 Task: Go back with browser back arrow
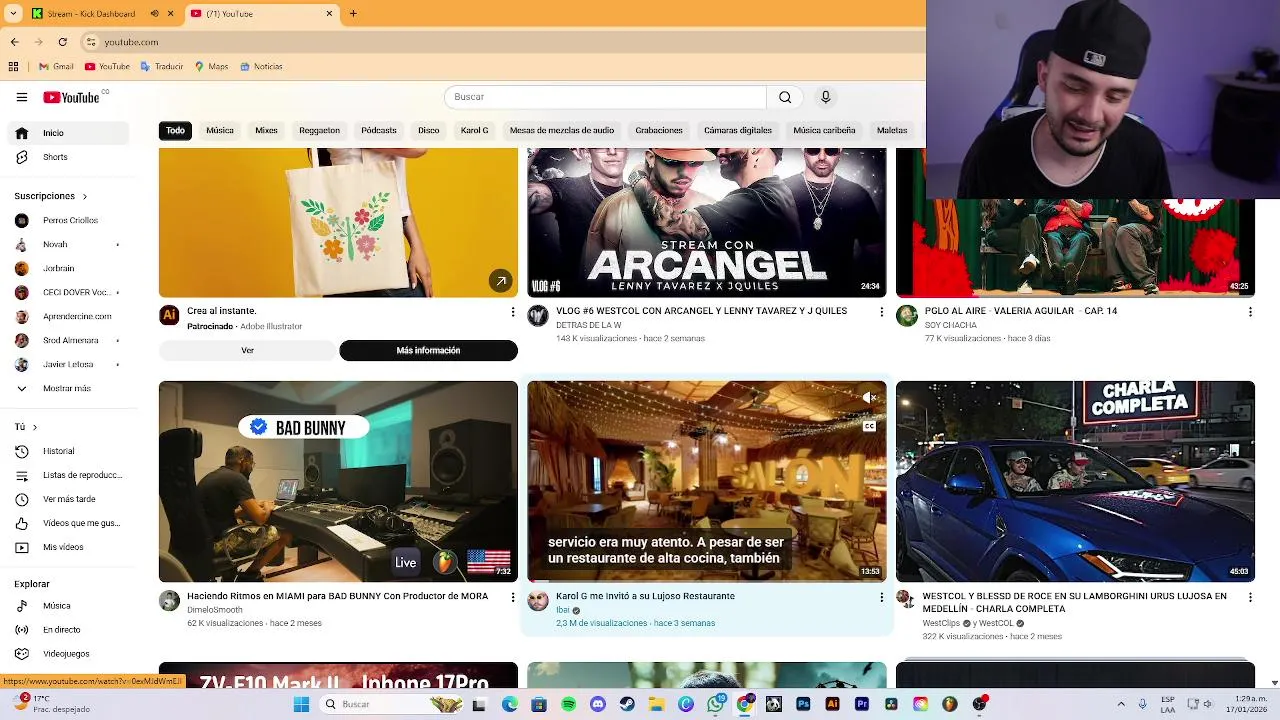point(14,42)
